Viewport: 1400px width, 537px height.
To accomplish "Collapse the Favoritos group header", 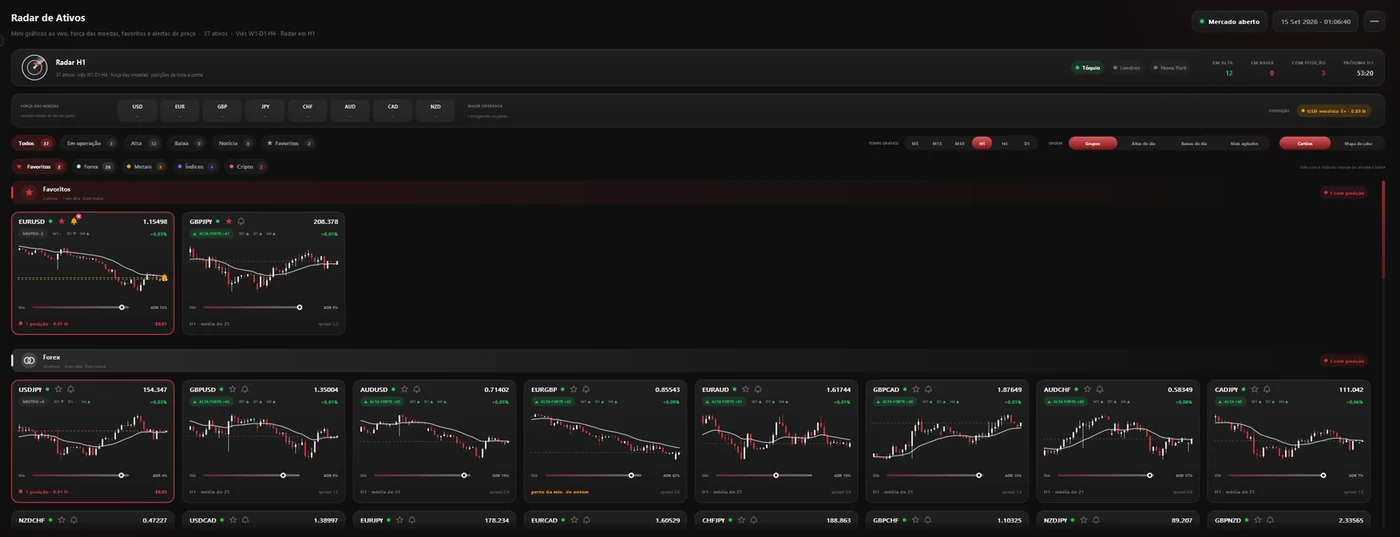I will [695, 192].
